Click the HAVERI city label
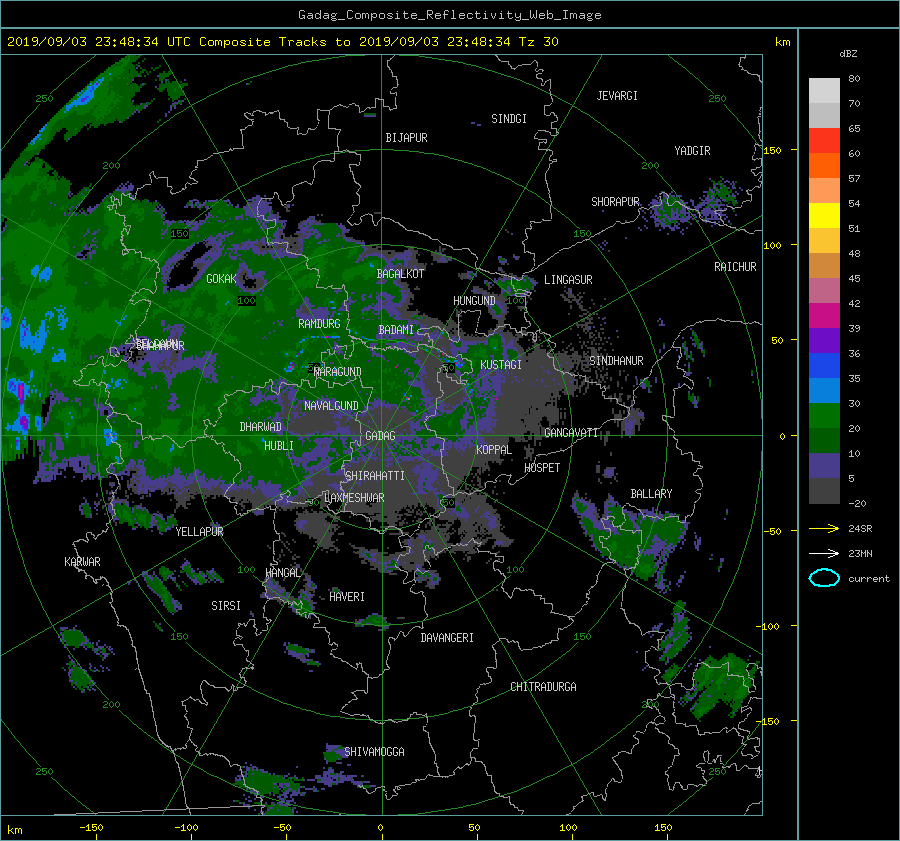 click(347, 597)
